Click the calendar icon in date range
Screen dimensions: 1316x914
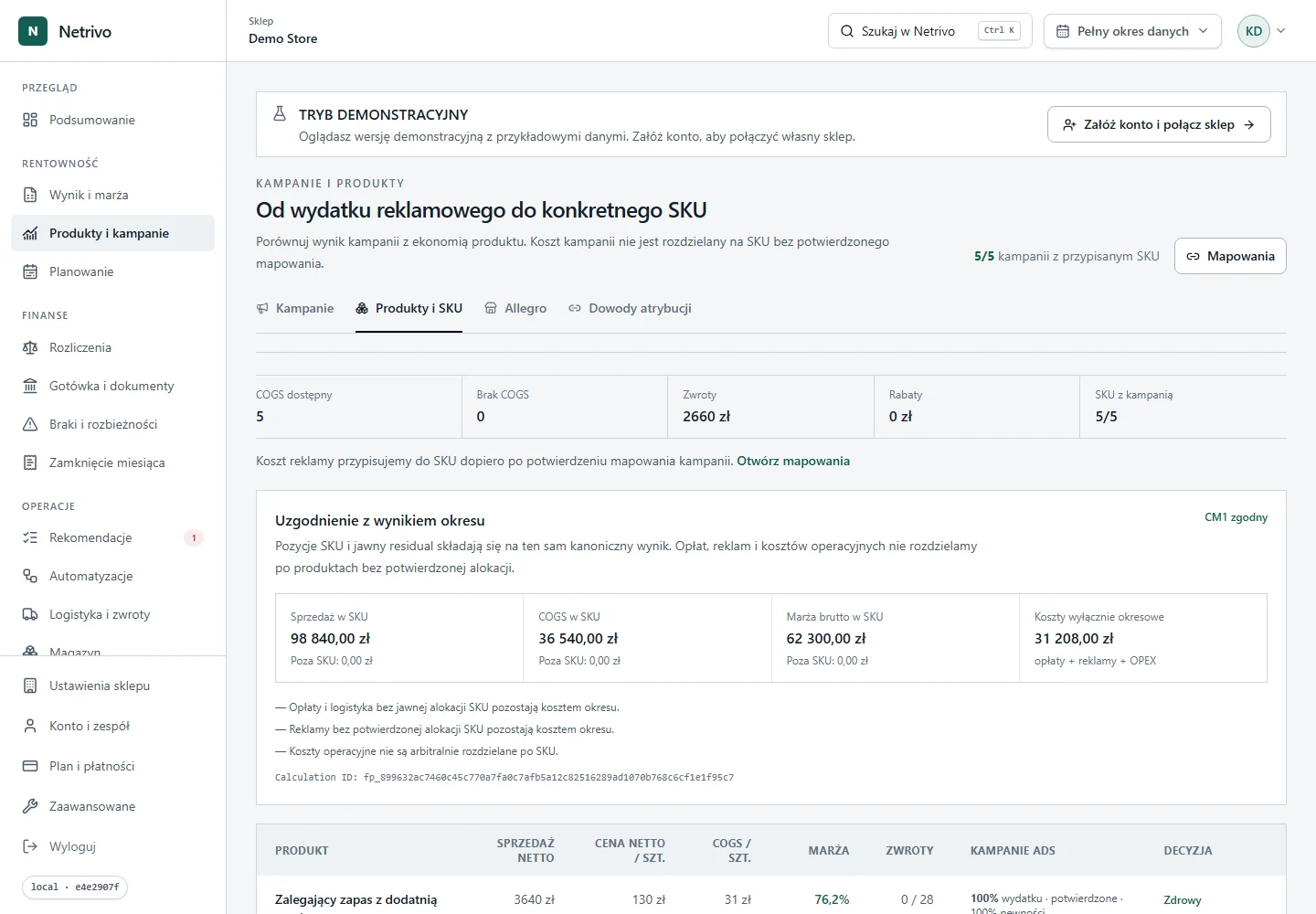(1063, 31)
